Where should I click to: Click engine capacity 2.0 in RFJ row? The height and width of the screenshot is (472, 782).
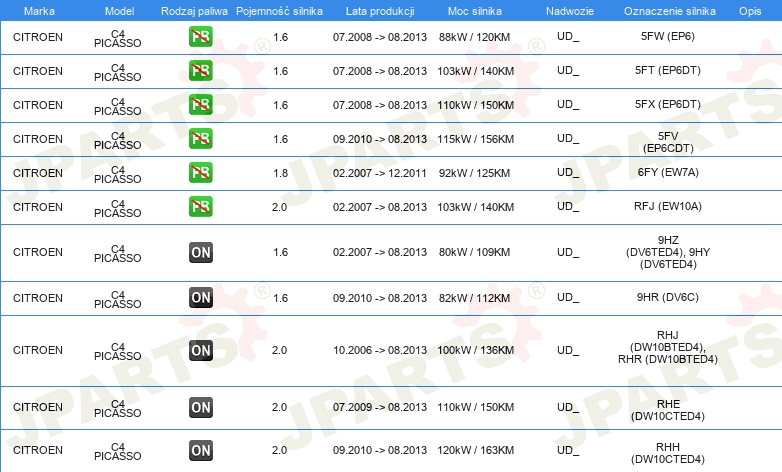point(279,207)
